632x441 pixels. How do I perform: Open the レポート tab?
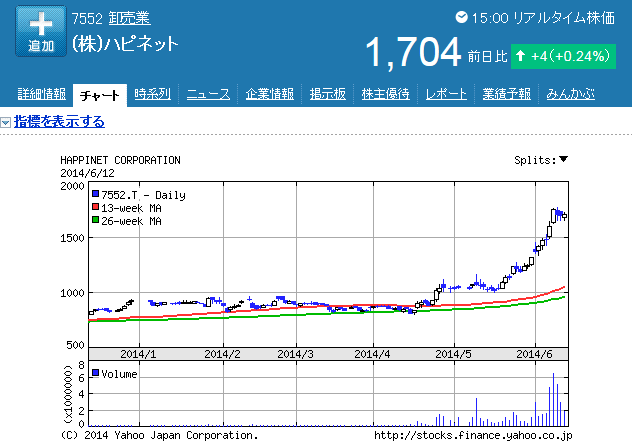[x=446, y=94]
